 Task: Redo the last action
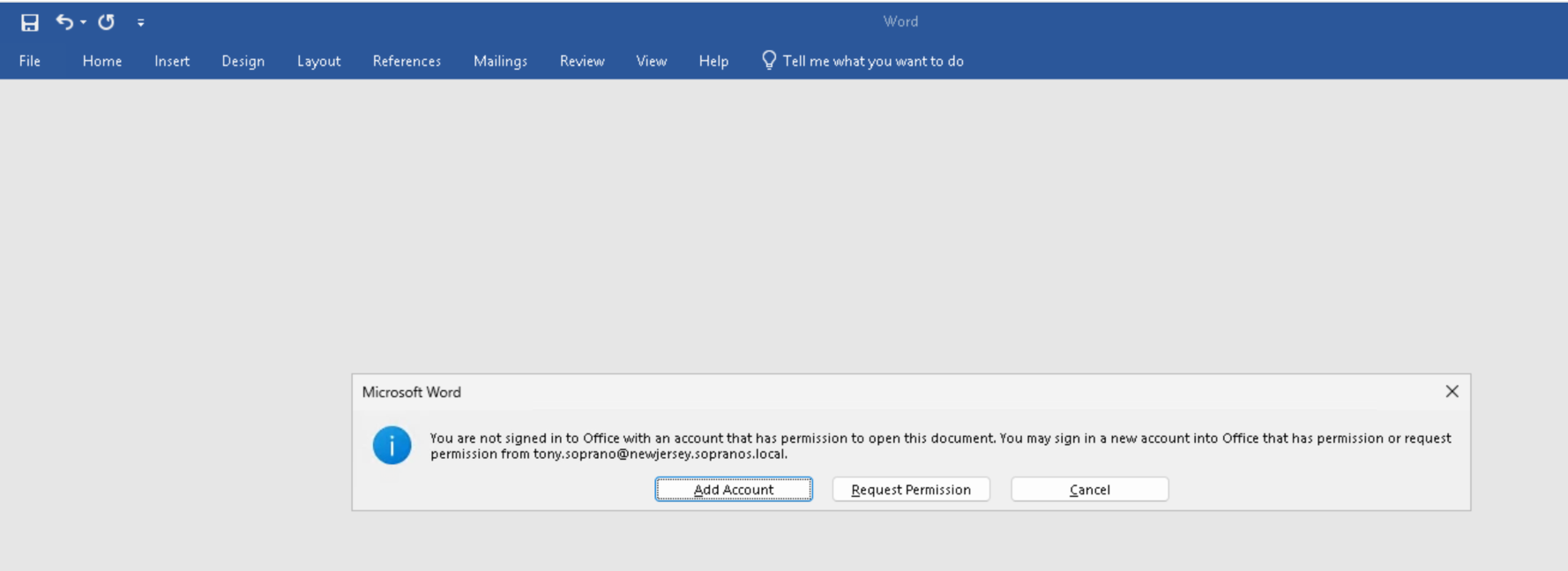(106, 22)
